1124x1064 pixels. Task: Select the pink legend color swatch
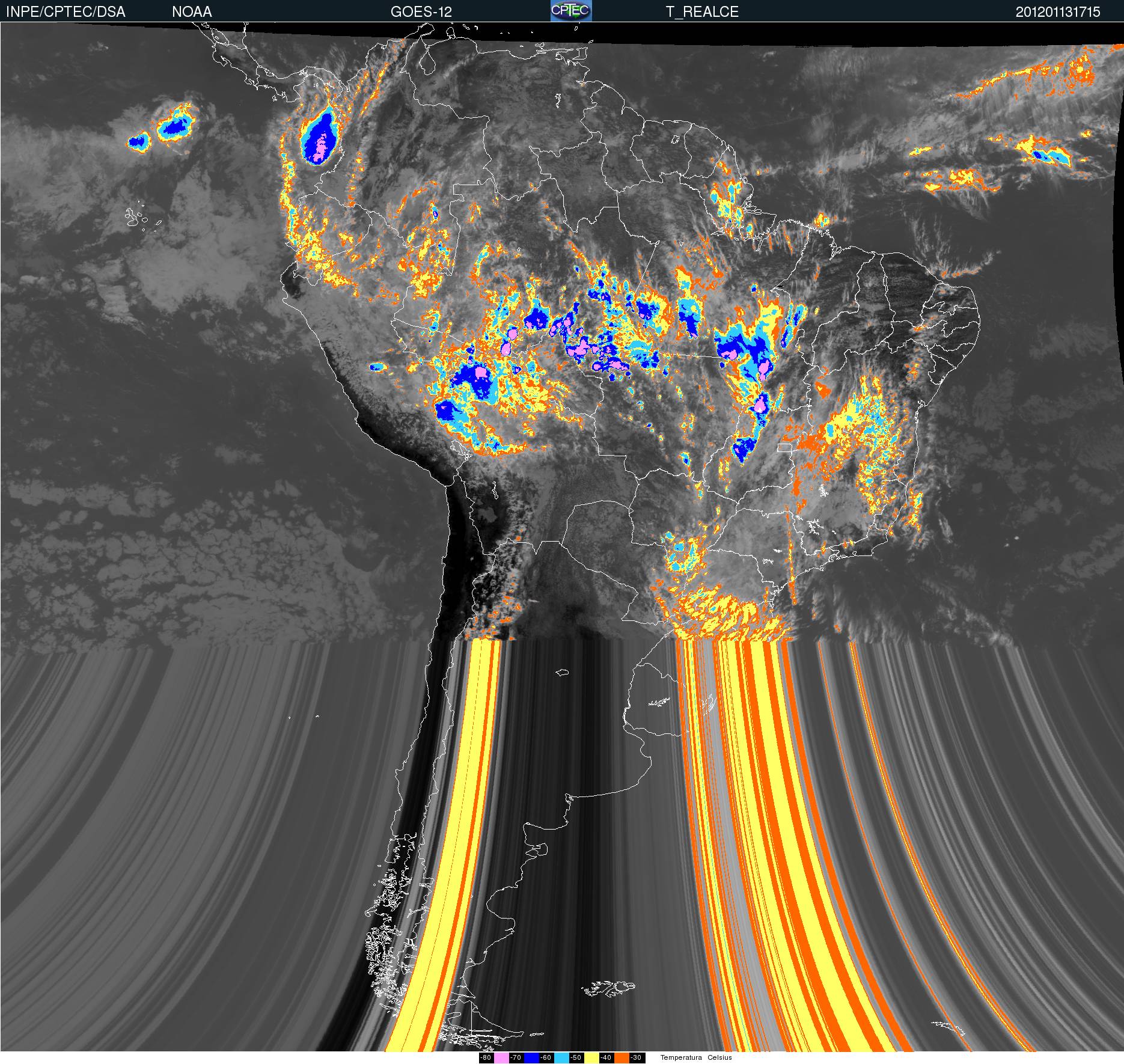pos(501,1058)
